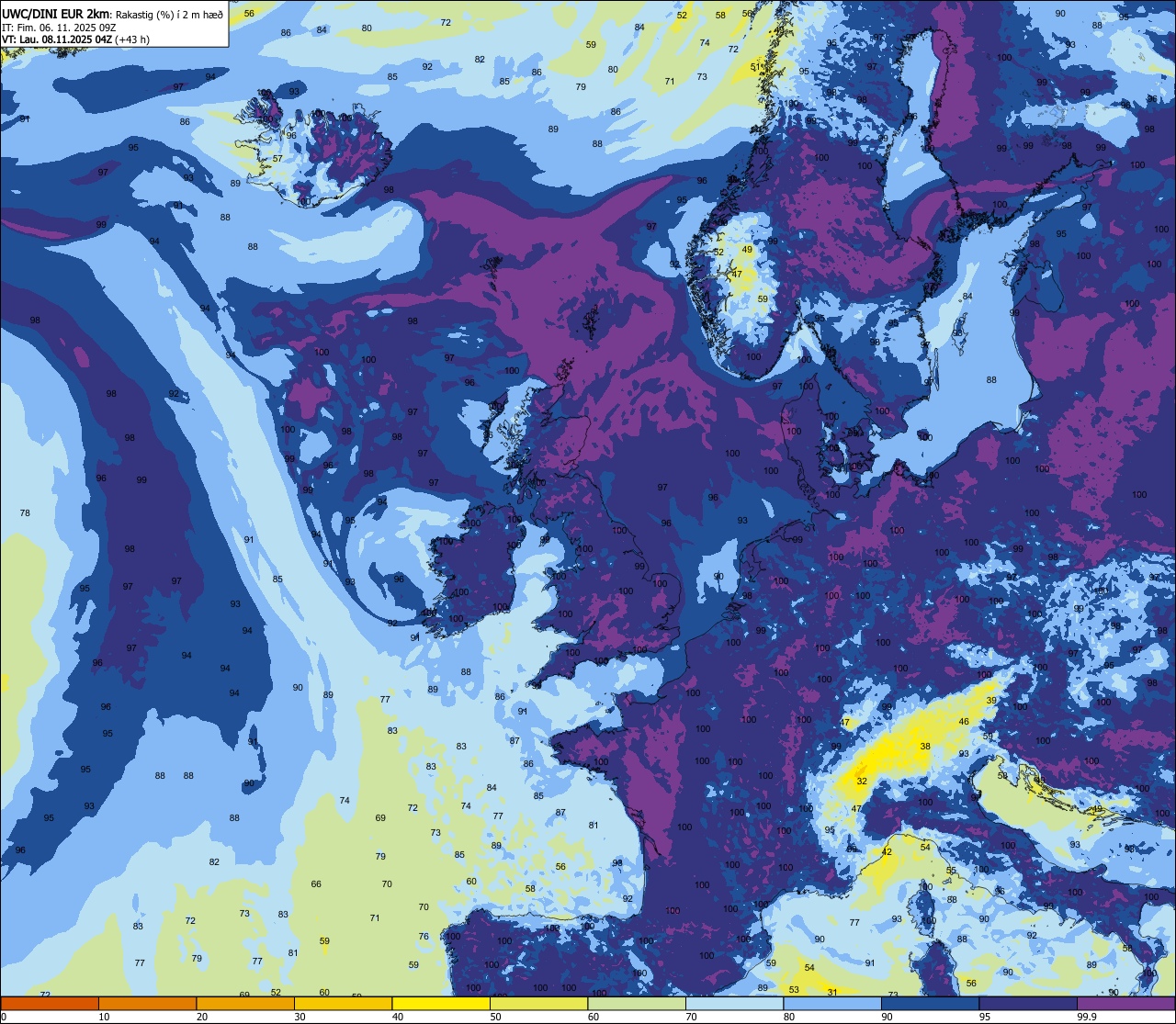This screenshot has width=1176, height=1024.
Task: Click the '10' legend scale label
Action: click(104, 1017)
